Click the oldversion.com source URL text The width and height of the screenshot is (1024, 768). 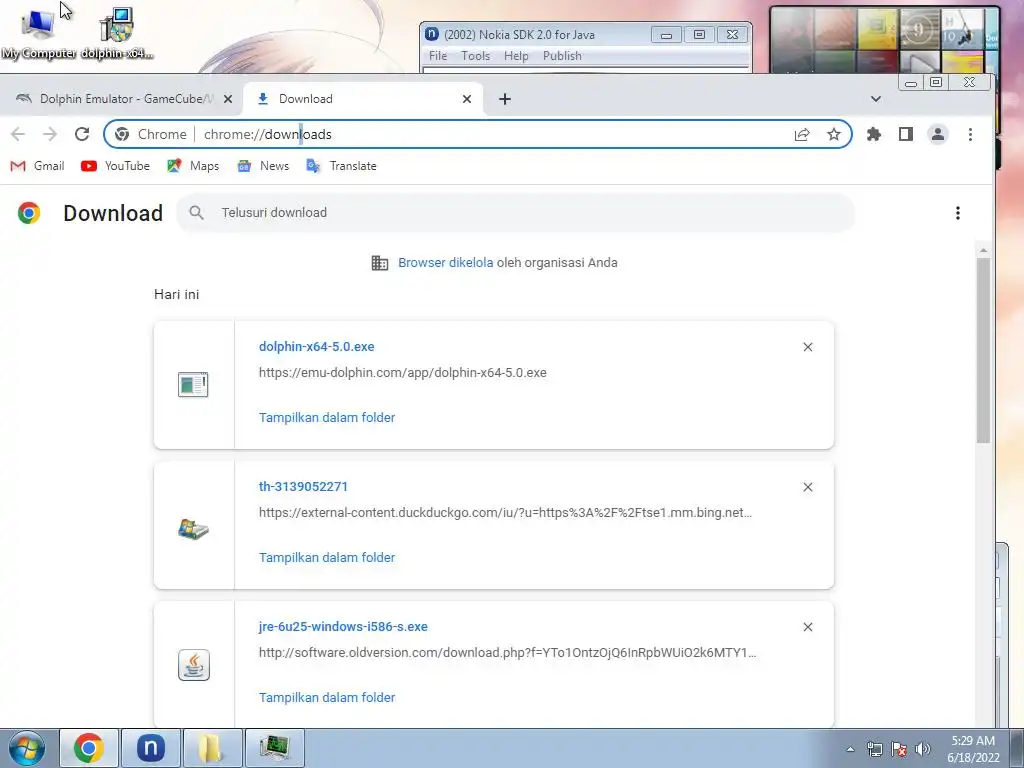[x=507, y=652]
